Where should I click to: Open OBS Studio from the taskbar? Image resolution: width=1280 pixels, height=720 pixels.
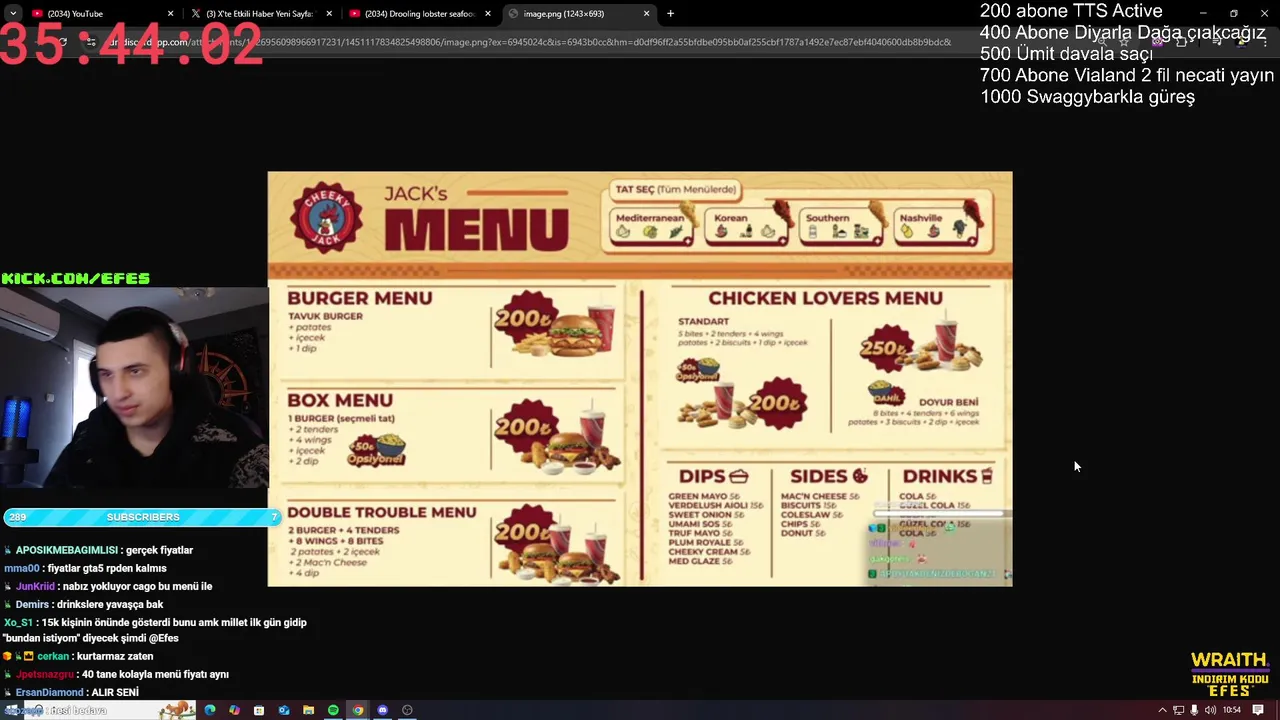click(407, 710)
